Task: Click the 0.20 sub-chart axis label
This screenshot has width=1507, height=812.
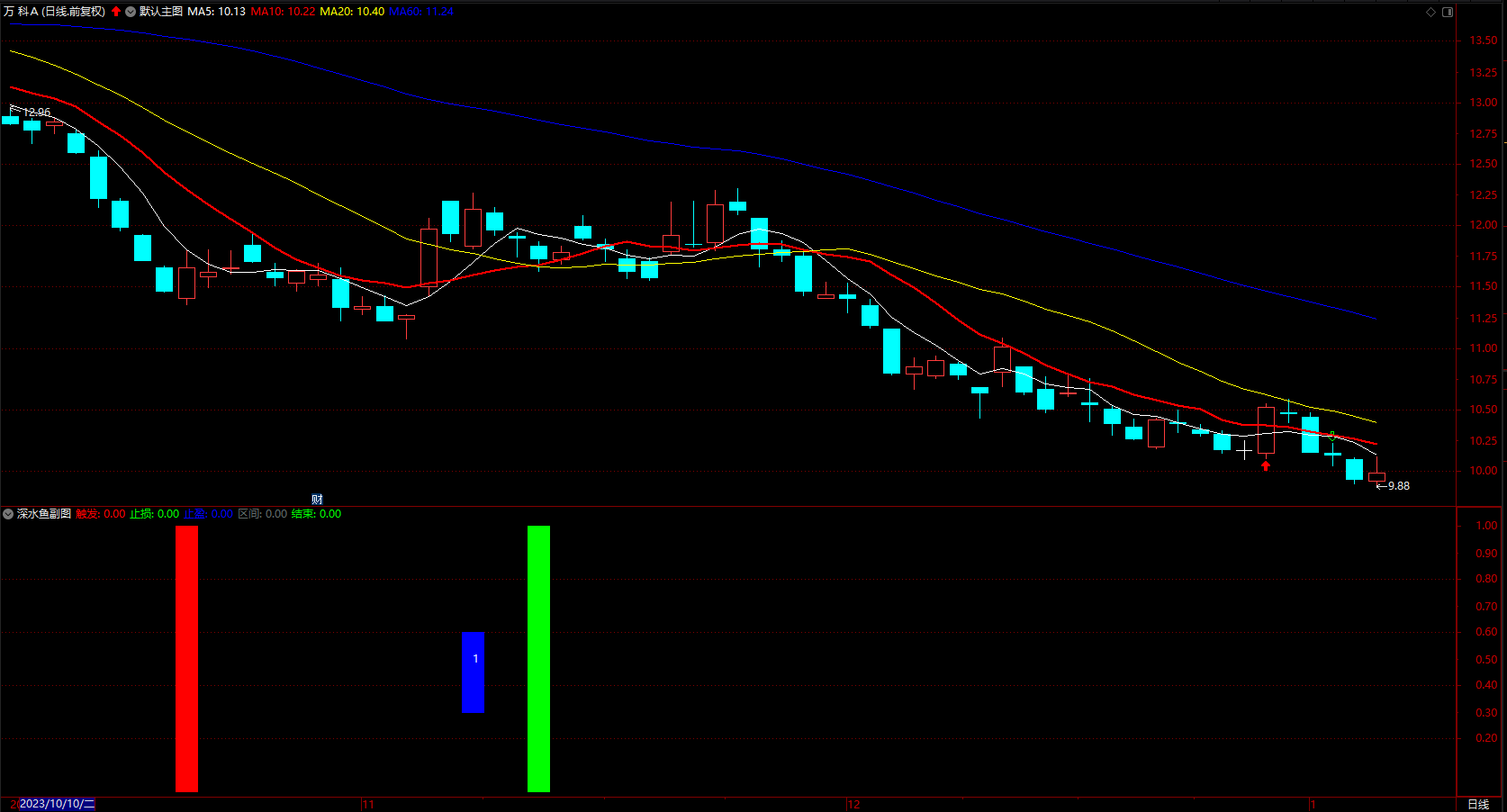Action: click(x=1487, y=738)
